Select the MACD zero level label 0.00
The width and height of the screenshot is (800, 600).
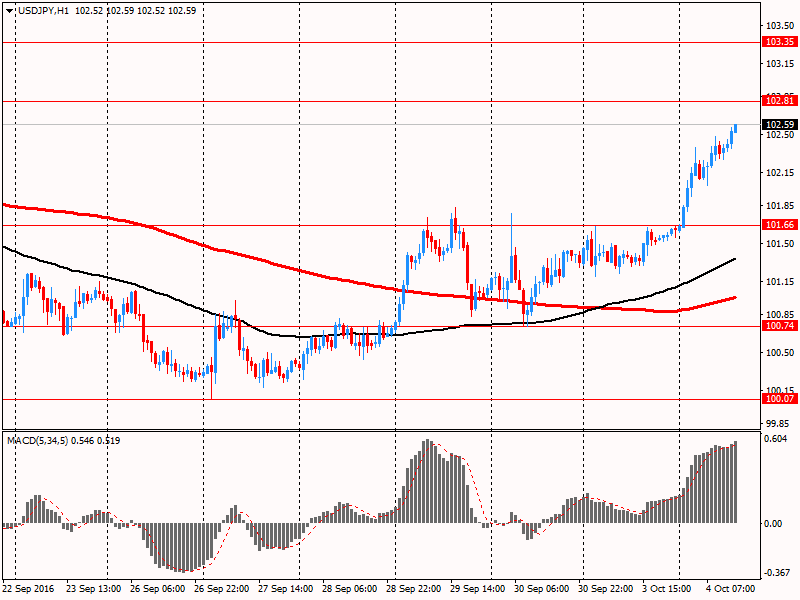pos(773,523)
